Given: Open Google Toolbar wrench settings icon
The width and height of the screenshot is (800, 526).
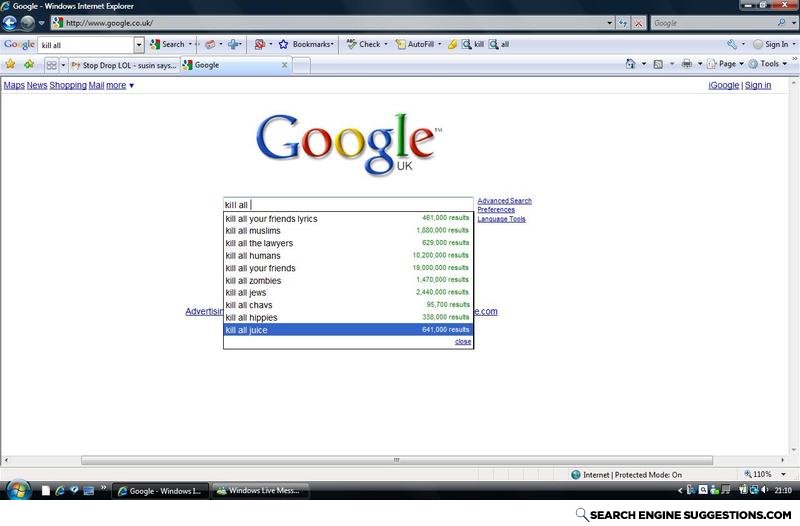Looking at the screenshot, I should [x=732, y=44].
